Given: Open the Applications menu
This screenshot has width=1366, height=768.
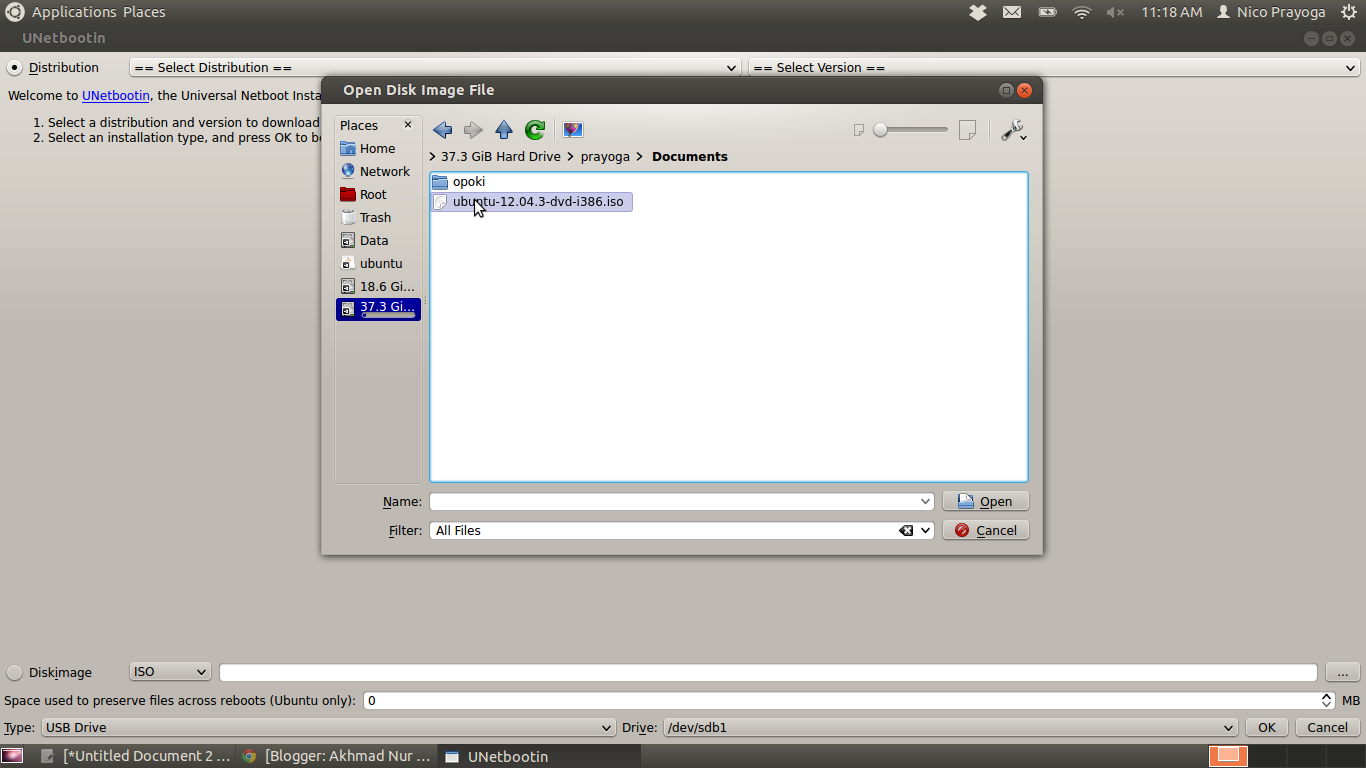Looking at the screenshot, I should 74,12.
